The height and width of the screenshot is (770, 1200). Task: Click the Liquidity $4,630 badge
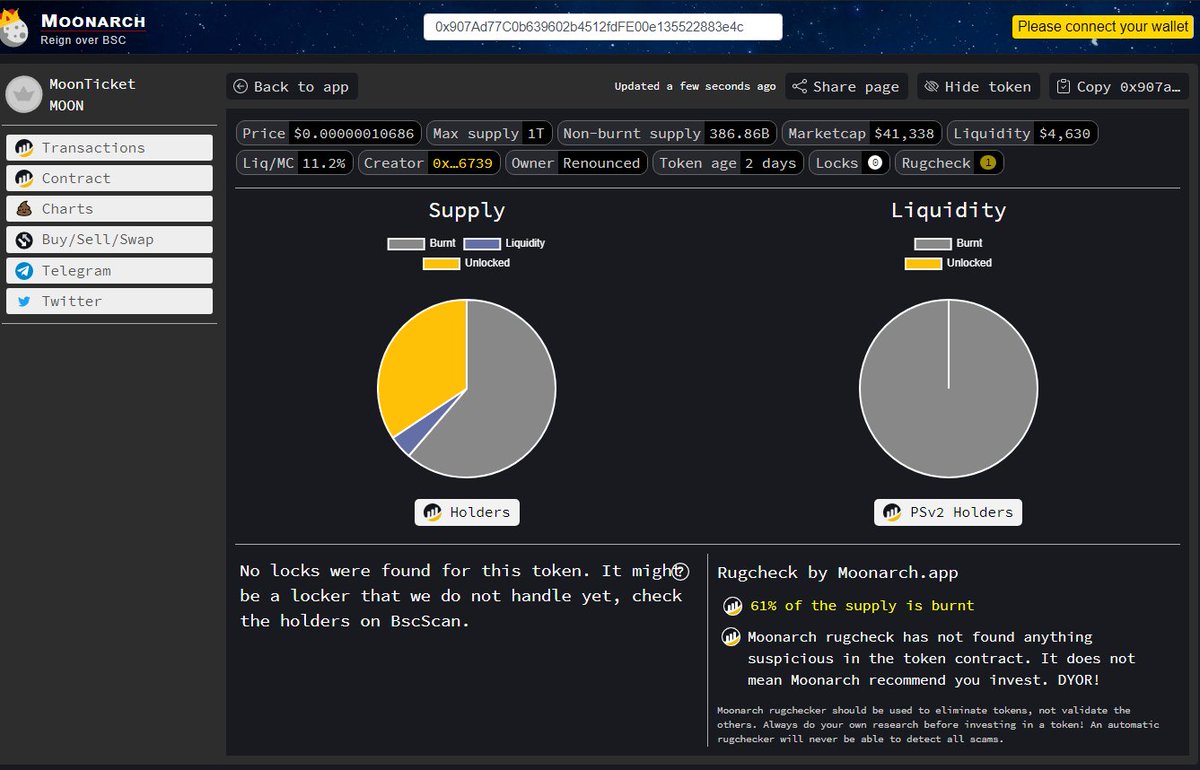click(x=1023, y=133)
